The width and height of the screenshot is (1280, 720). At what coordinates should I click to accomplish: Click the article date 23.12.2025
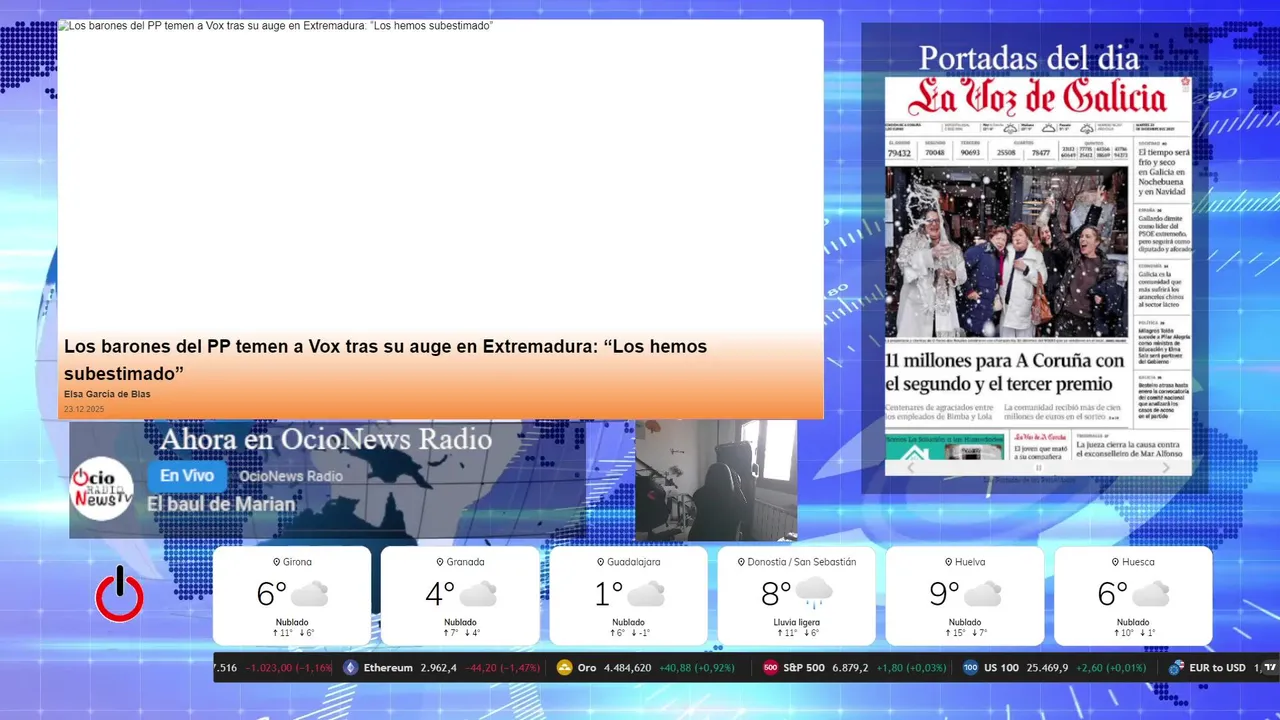tap(84, 410)
